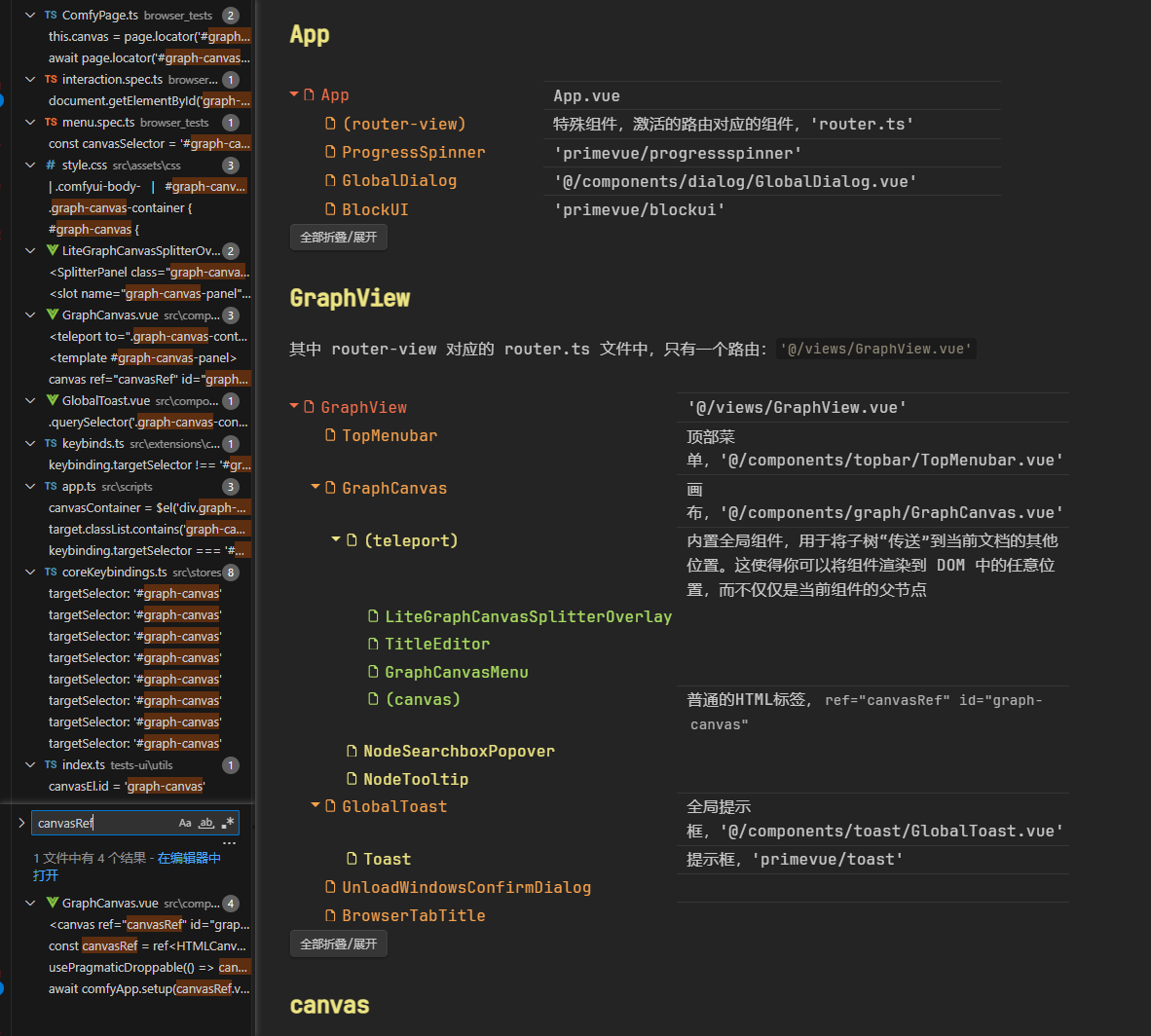Click the canvasRef search input field
The width and height of the screenshot is (1151, 1036).
[x=102, y=823]
